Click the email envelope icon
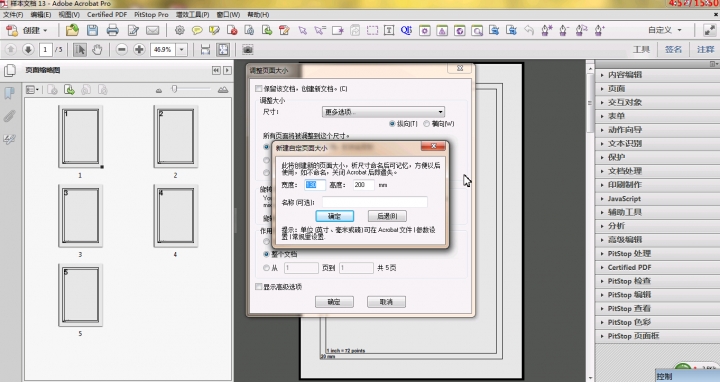720x382 pixels. tap(152, 30)
